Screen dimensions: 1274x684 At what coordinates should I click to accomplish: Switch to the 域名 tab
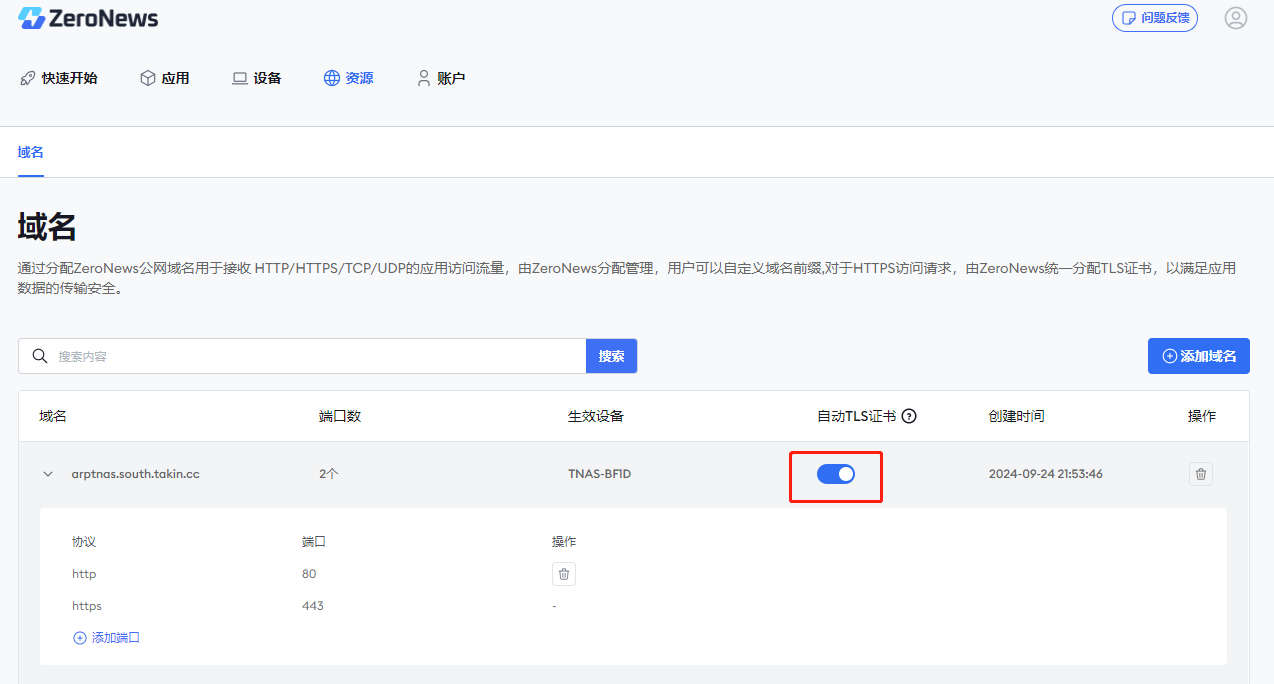[31, 152]
